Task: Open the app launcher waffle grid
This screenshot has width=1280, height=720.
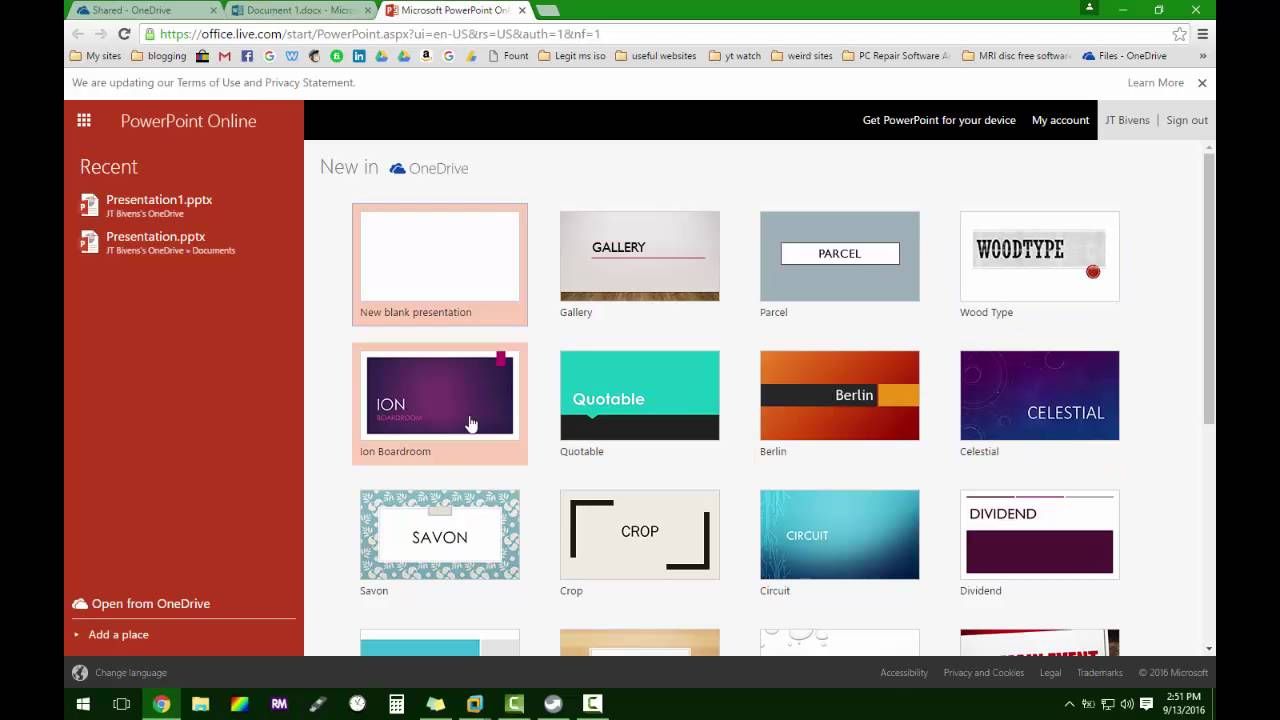Action: tap(84, 120)
